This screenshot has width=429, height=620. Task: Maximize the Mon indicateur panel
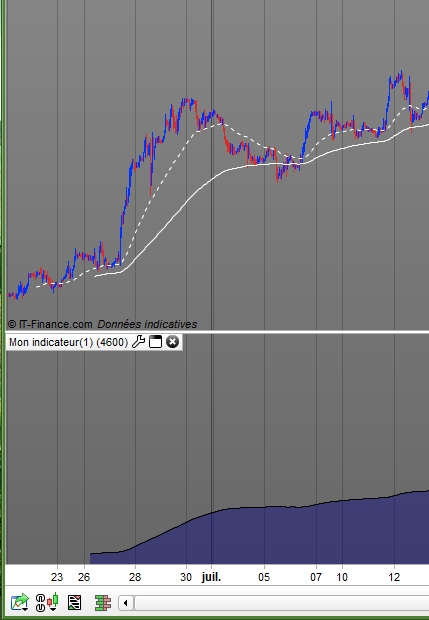click(x=155, y=342)
